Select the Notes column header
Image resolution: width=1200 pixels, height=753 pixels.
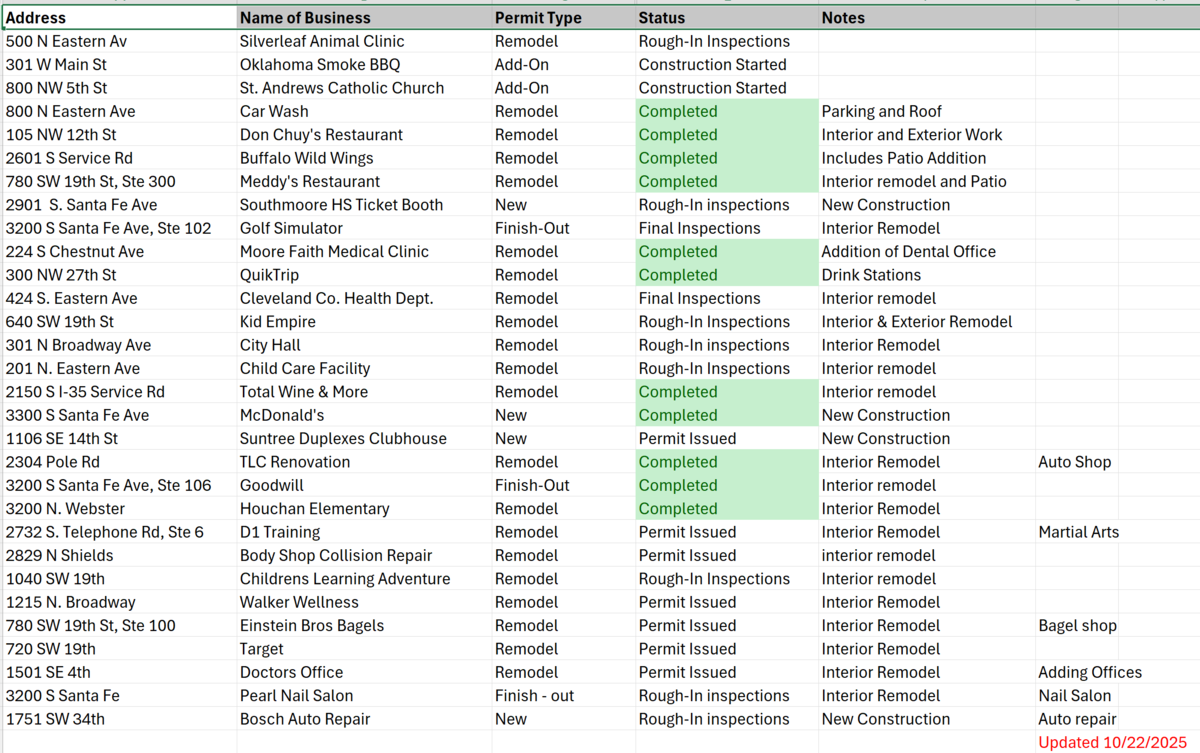point(843,17)
